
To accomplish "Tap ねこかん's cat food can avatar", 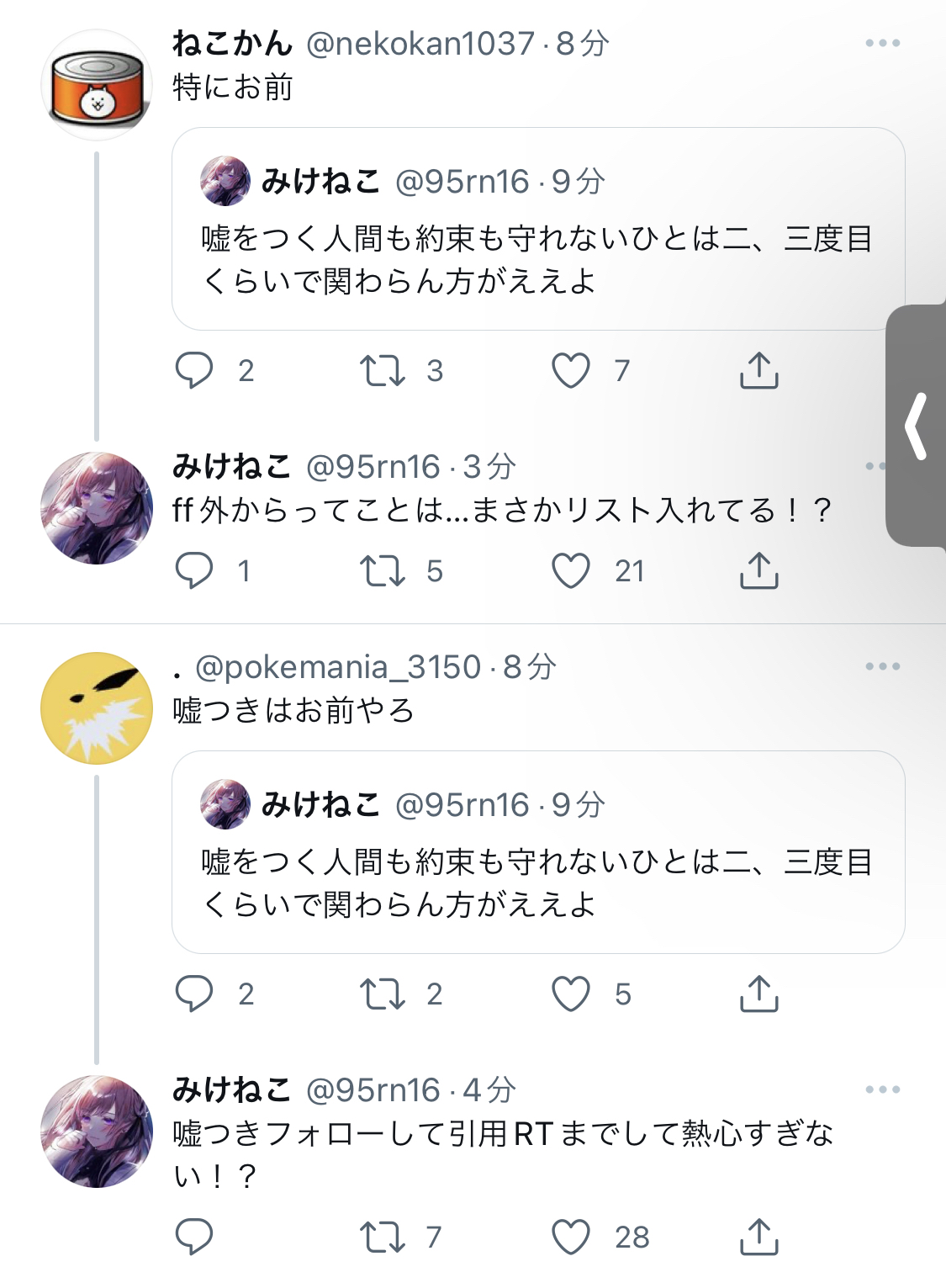I will coord(96,85).
